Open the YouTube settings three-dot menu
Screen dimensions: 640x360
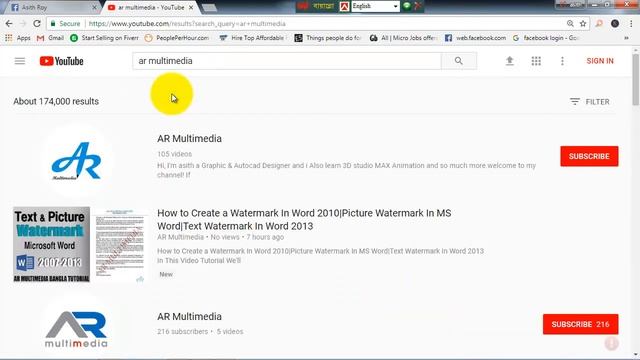point(562,61)
